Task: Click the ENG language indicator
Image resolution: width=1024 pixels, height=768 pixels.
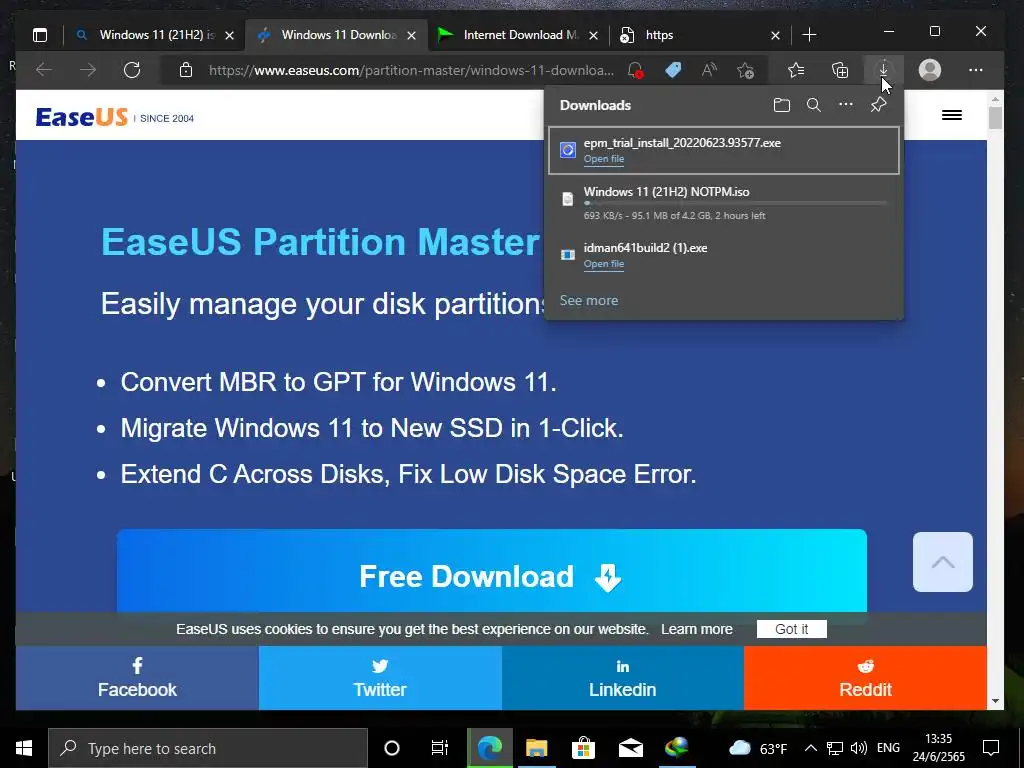Action: [x=888, y=748]
